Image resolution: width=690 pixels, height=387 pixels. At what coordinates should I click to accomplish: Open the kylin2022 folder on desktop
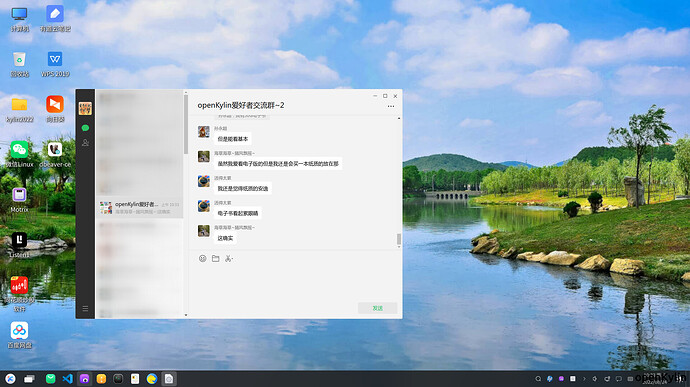pyautogui.click(x=19, y=110)
